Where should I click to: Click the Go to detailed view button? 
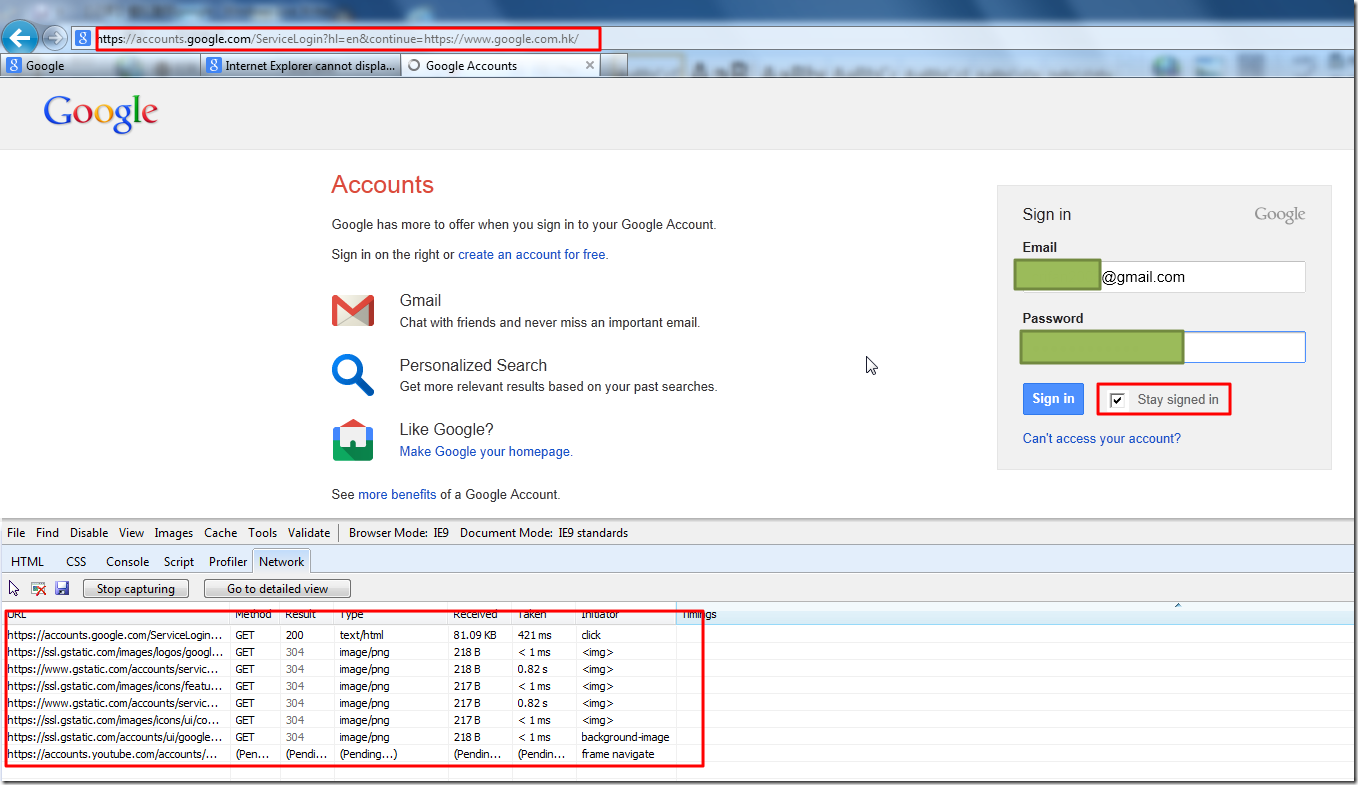click(x=278, y=589)
